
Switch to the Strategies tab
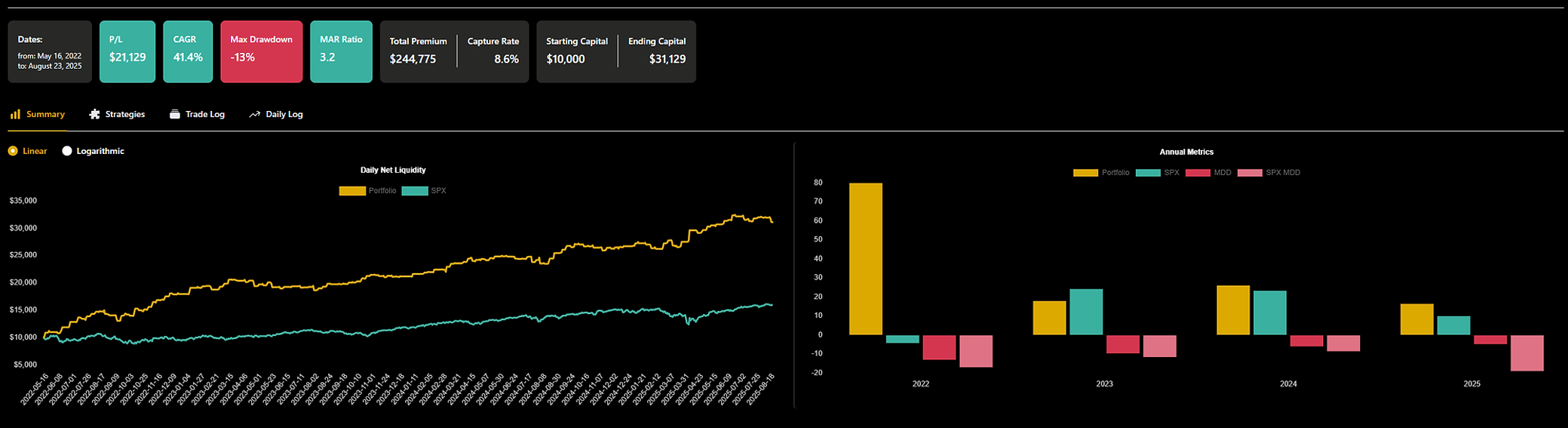pos(117,115)
